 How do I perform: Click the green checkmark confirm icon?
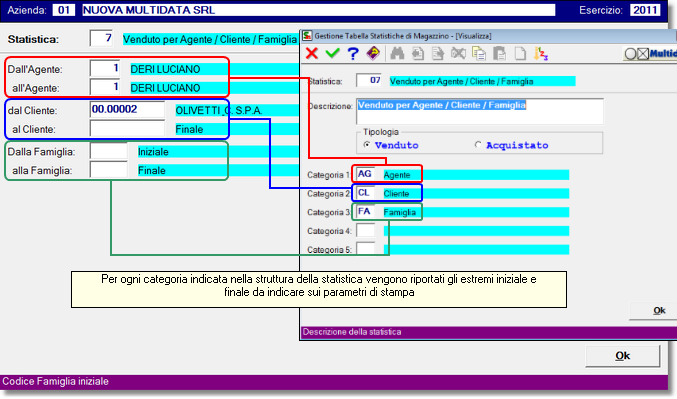332,54
